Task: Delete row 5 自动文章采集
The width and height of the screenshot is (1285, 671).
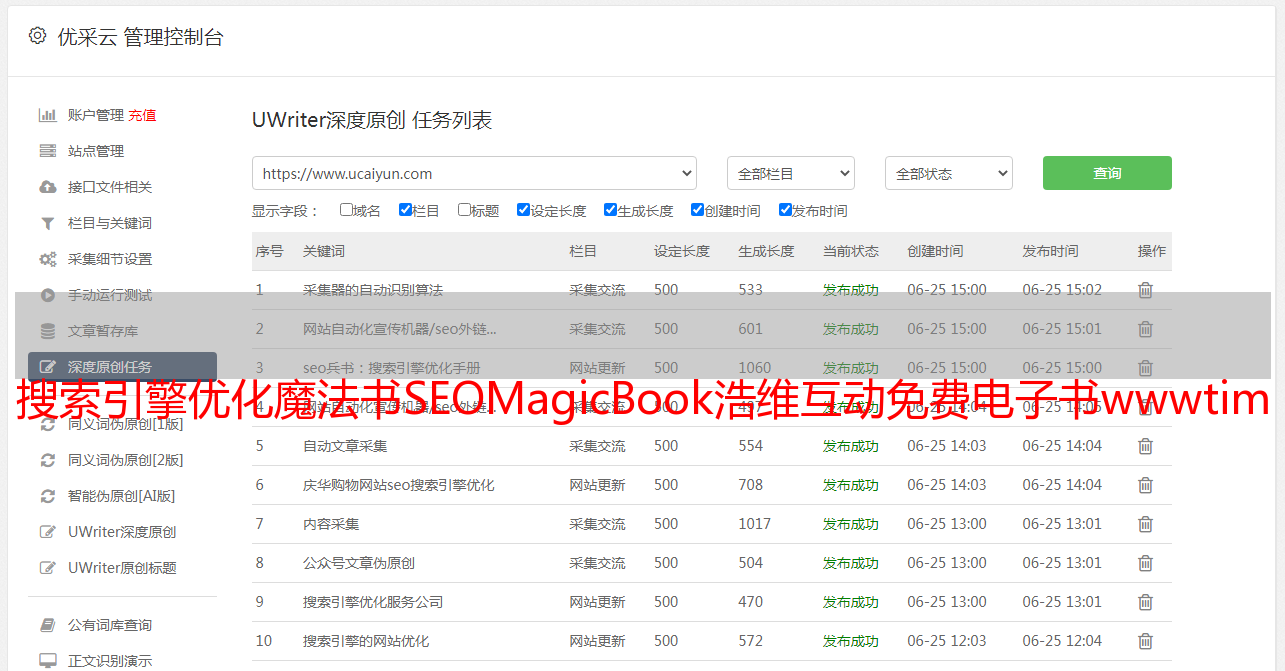Action: (x=1146, y=446)
